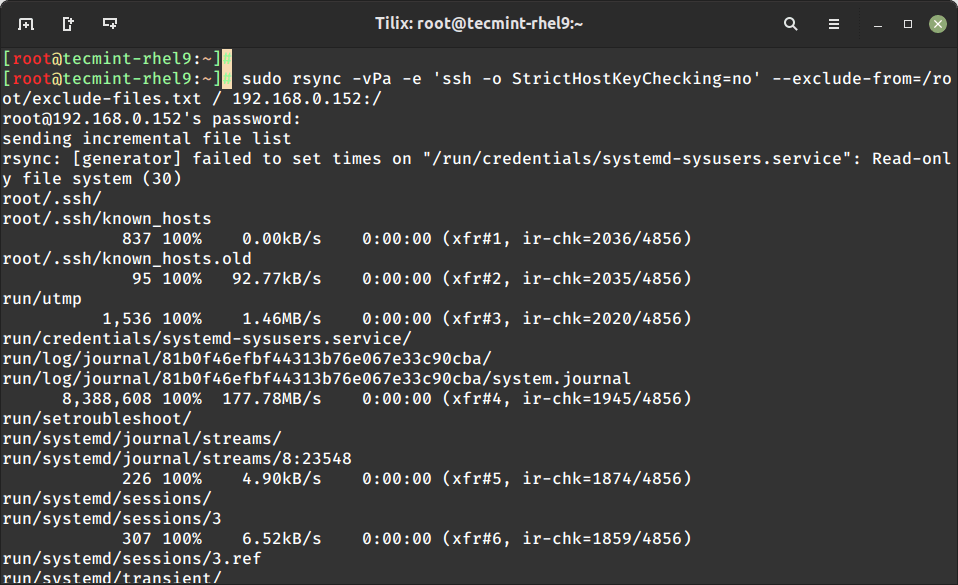
Task: Click the 'sending incremental file list' line
Action: [x=147, y=139]
